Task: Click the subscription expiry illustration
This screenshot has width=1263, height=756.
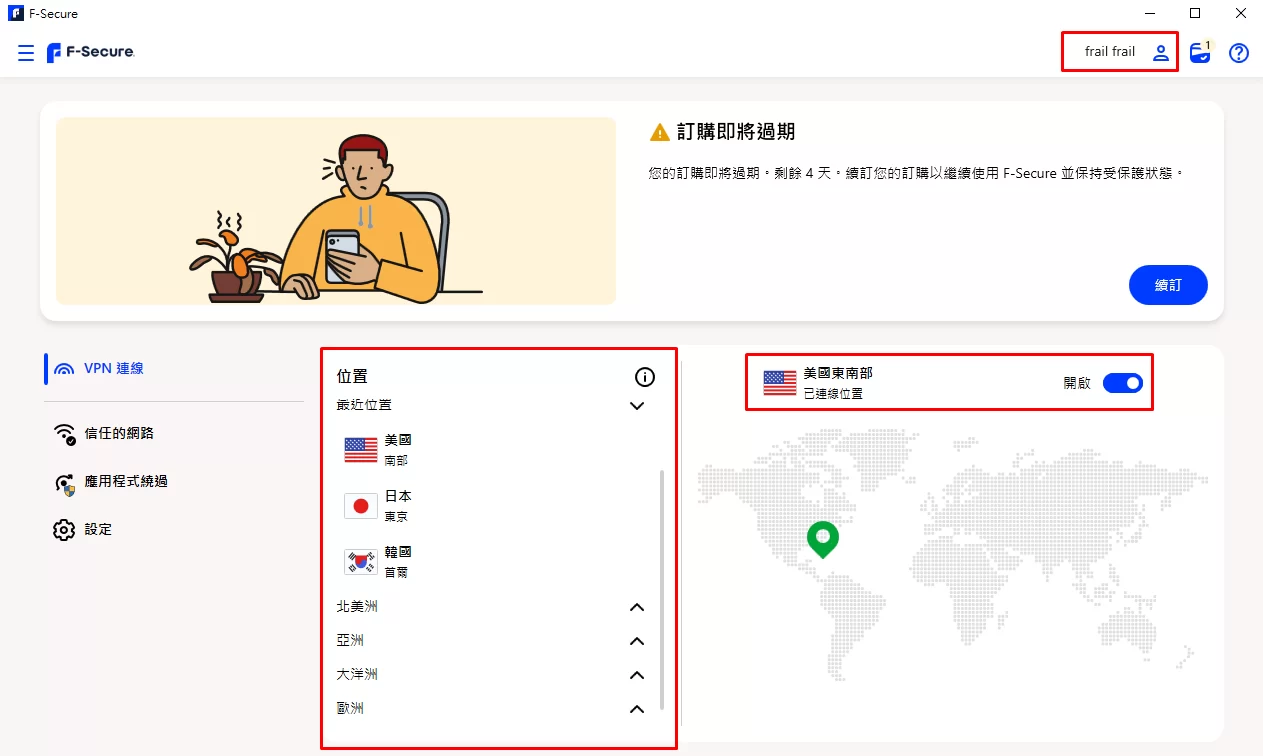Action: pyautogui.click(x=336, y=211)
